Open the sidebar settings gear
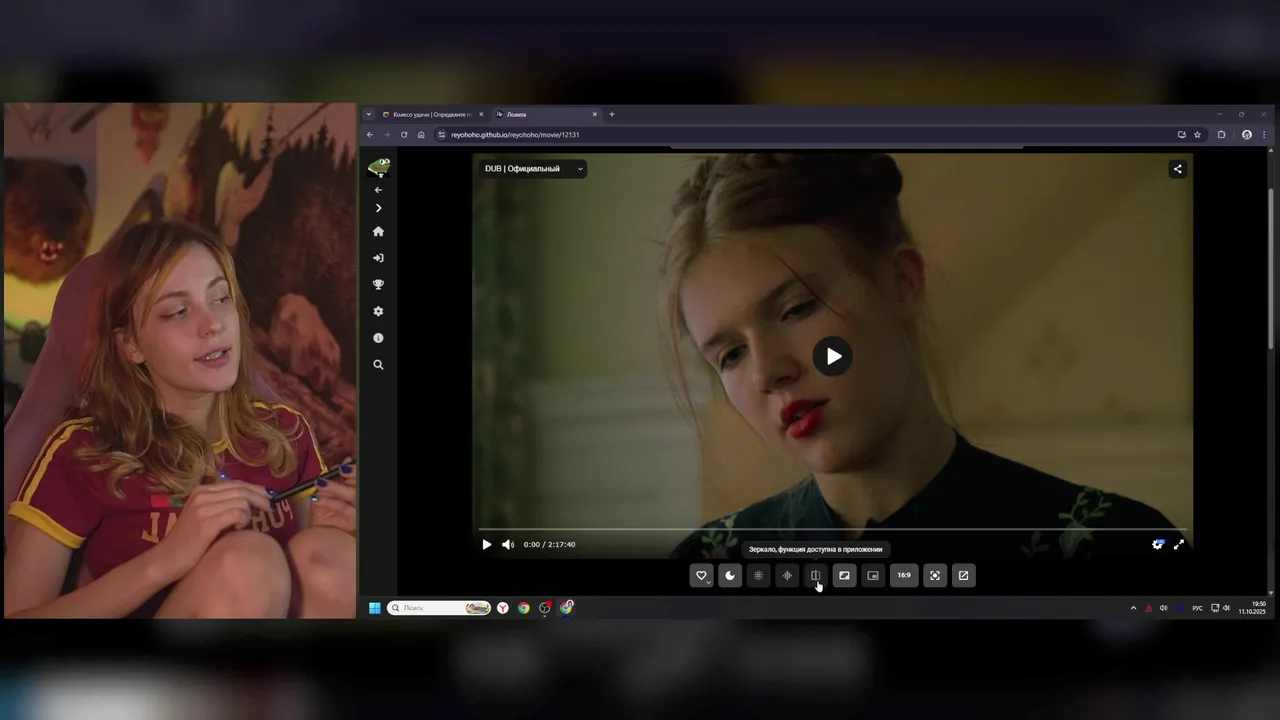 (378, 311)
